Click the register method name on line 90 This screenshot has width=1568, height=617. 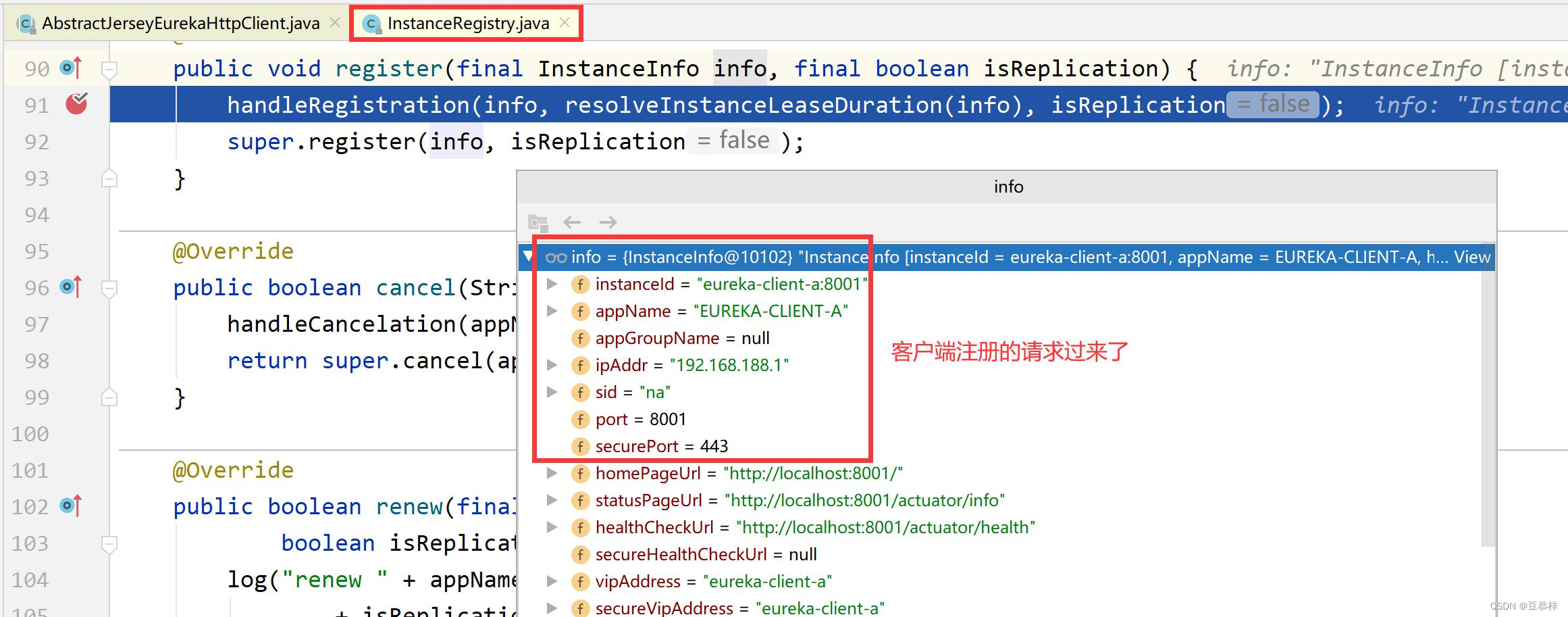coord(388,69)
